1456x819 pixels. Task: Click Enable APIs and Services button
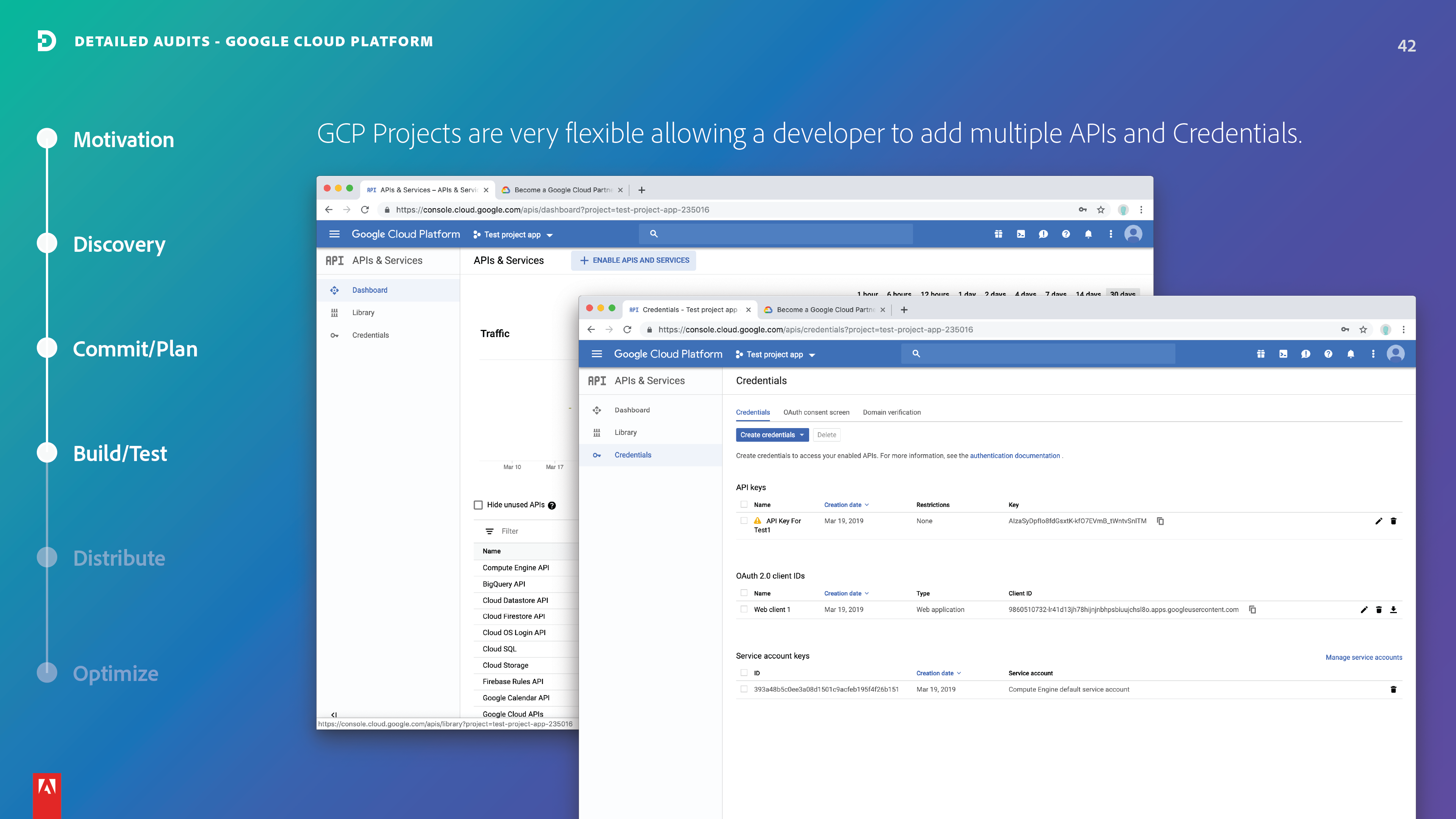(x=634, y=260)
